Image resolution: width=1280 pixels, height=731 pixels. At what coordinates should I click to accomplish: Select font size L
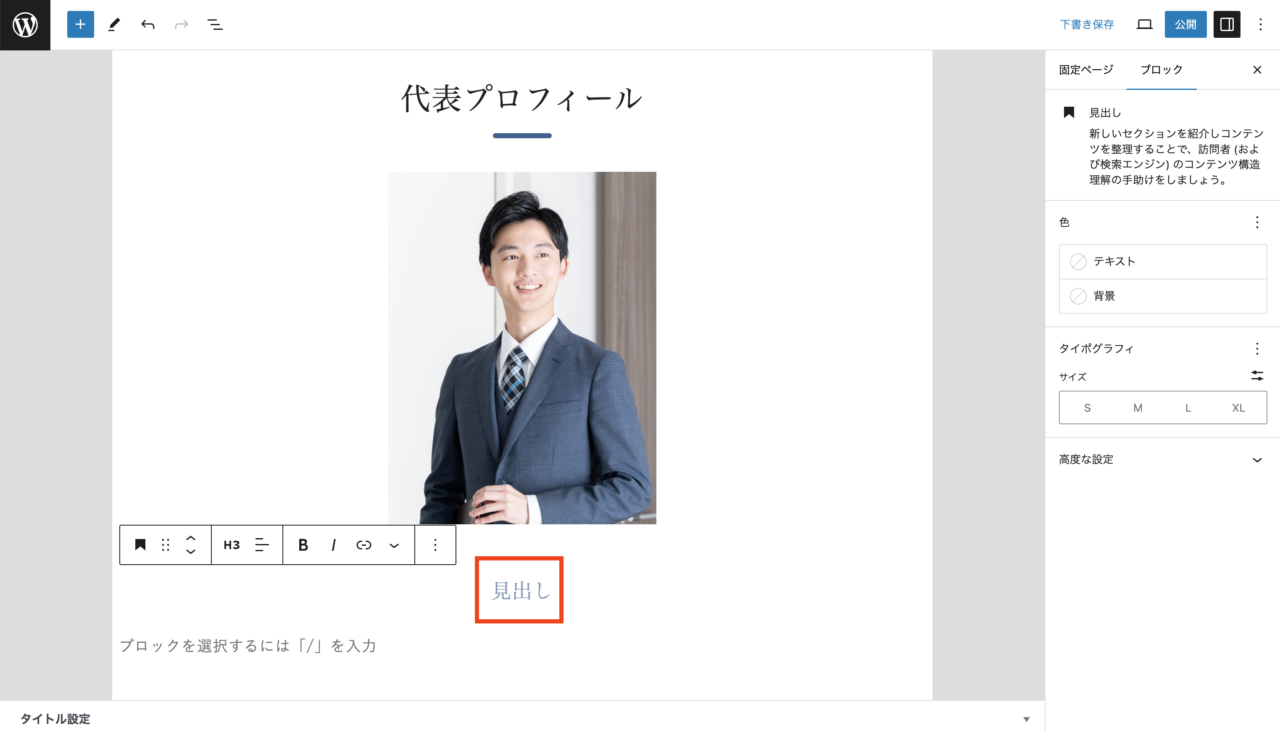click(x=1188, y=408)
